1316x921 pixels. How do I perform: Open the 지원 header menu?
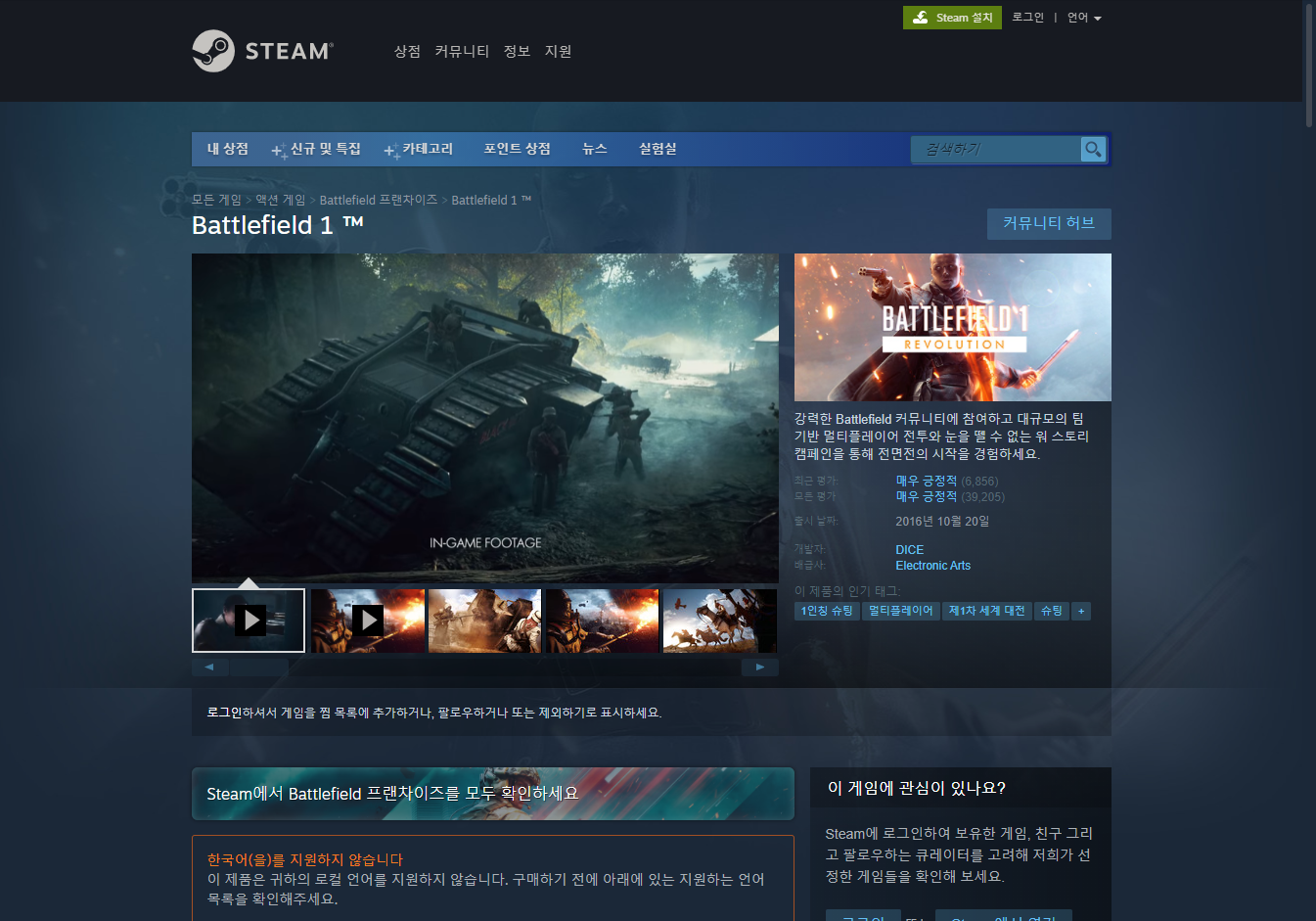coord(558,51)
